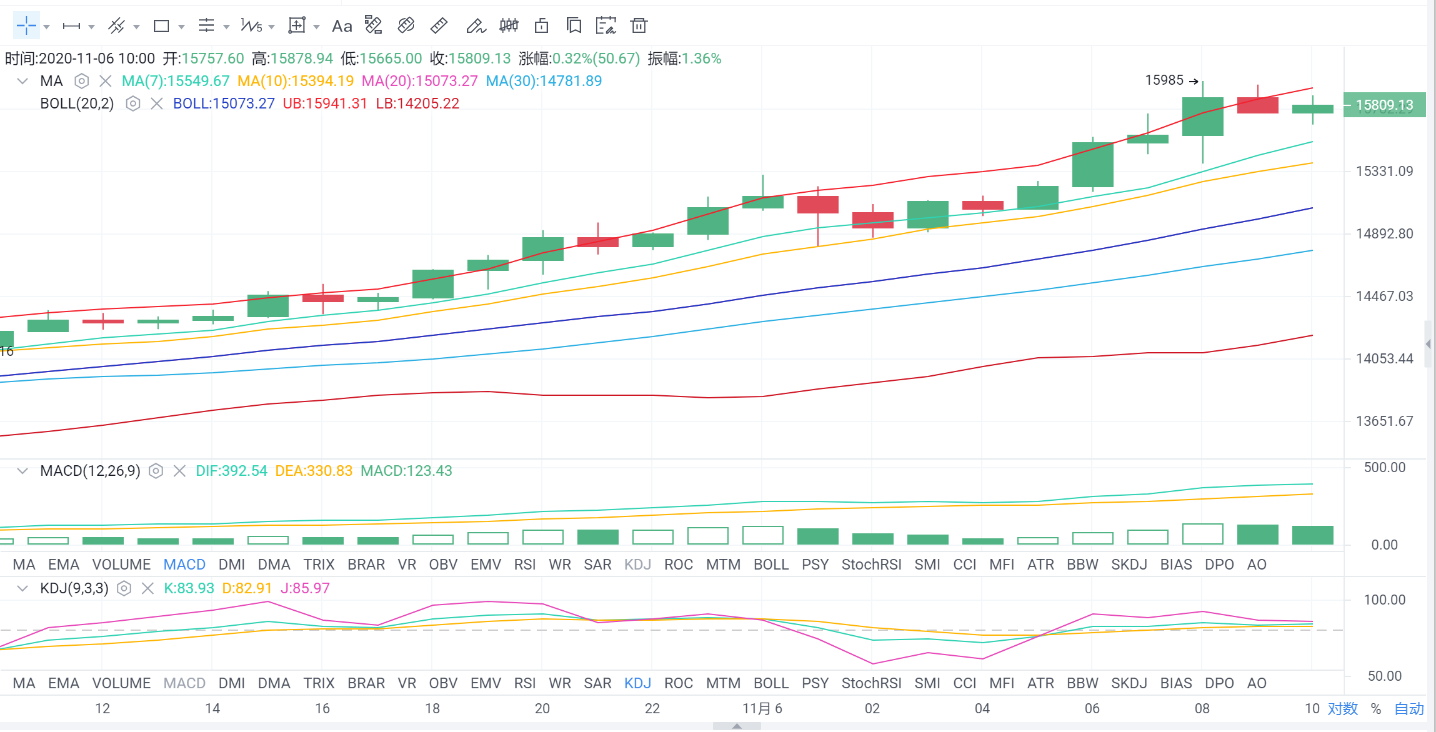Image resolution: width=1436 pixels, height=732 pixels.
Task: Switch MACD pane to RSI indicator
Action: [524, 565]
